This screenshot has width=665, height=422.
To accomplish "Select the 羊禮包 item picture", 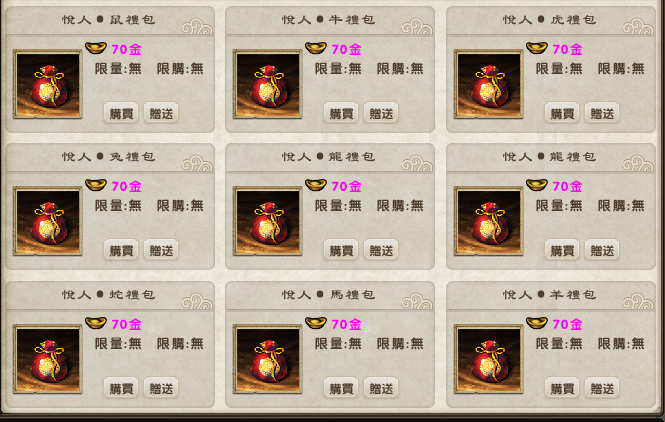I will [489, 359].
